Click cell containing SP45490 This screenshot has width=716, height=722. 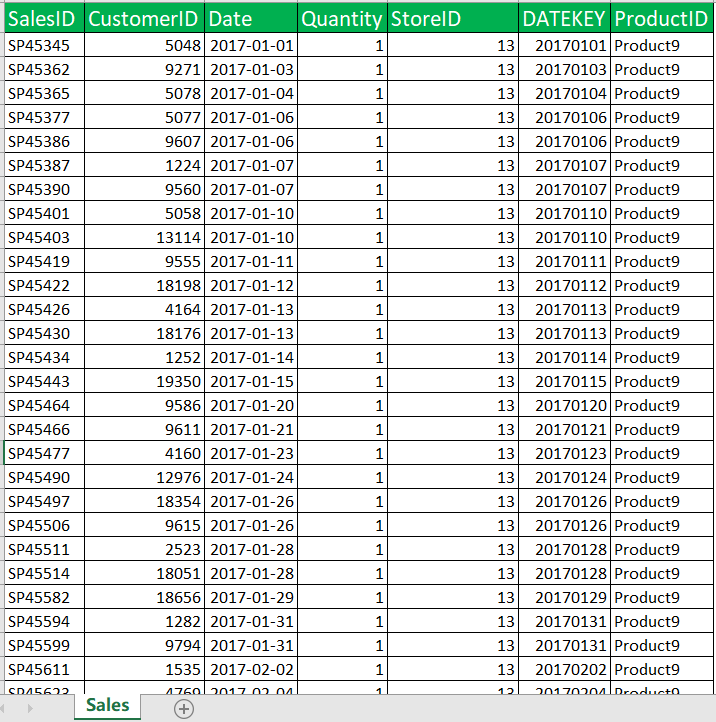[x=44, y=477]
